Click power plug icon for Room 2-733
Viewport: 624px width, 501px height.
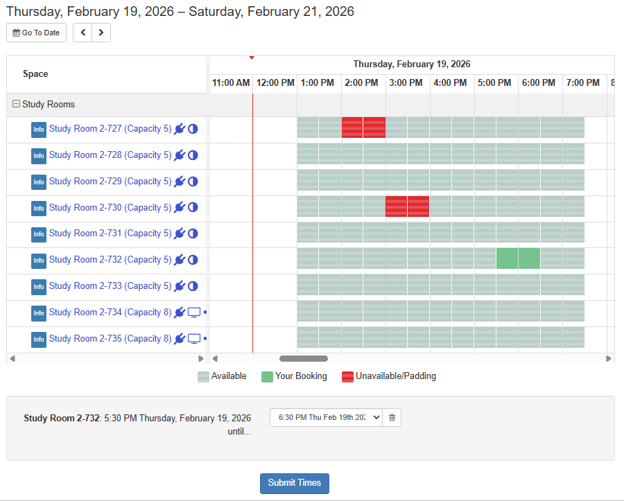point(180,286)
